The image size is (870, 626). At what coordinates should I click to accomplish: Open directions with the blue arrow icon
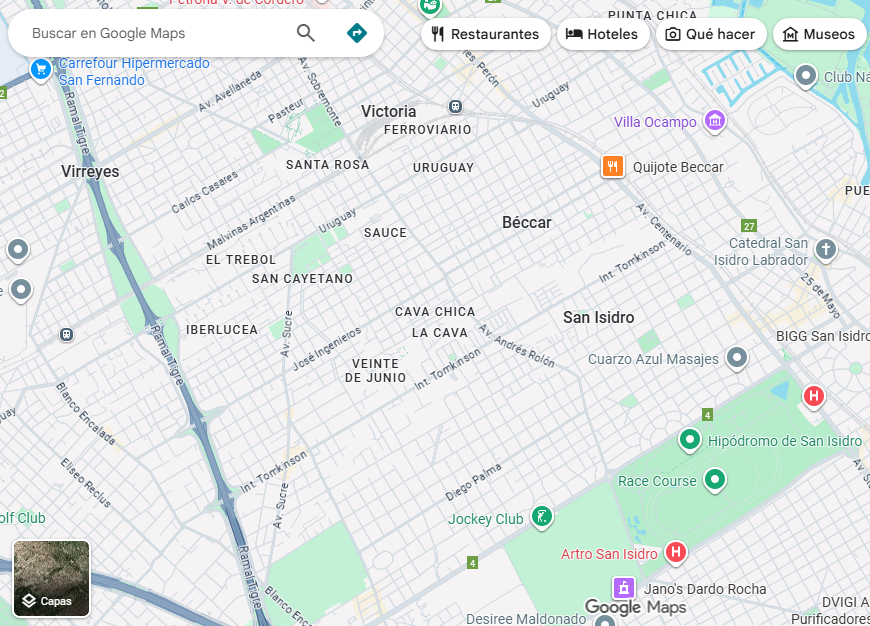coord(356,33)
